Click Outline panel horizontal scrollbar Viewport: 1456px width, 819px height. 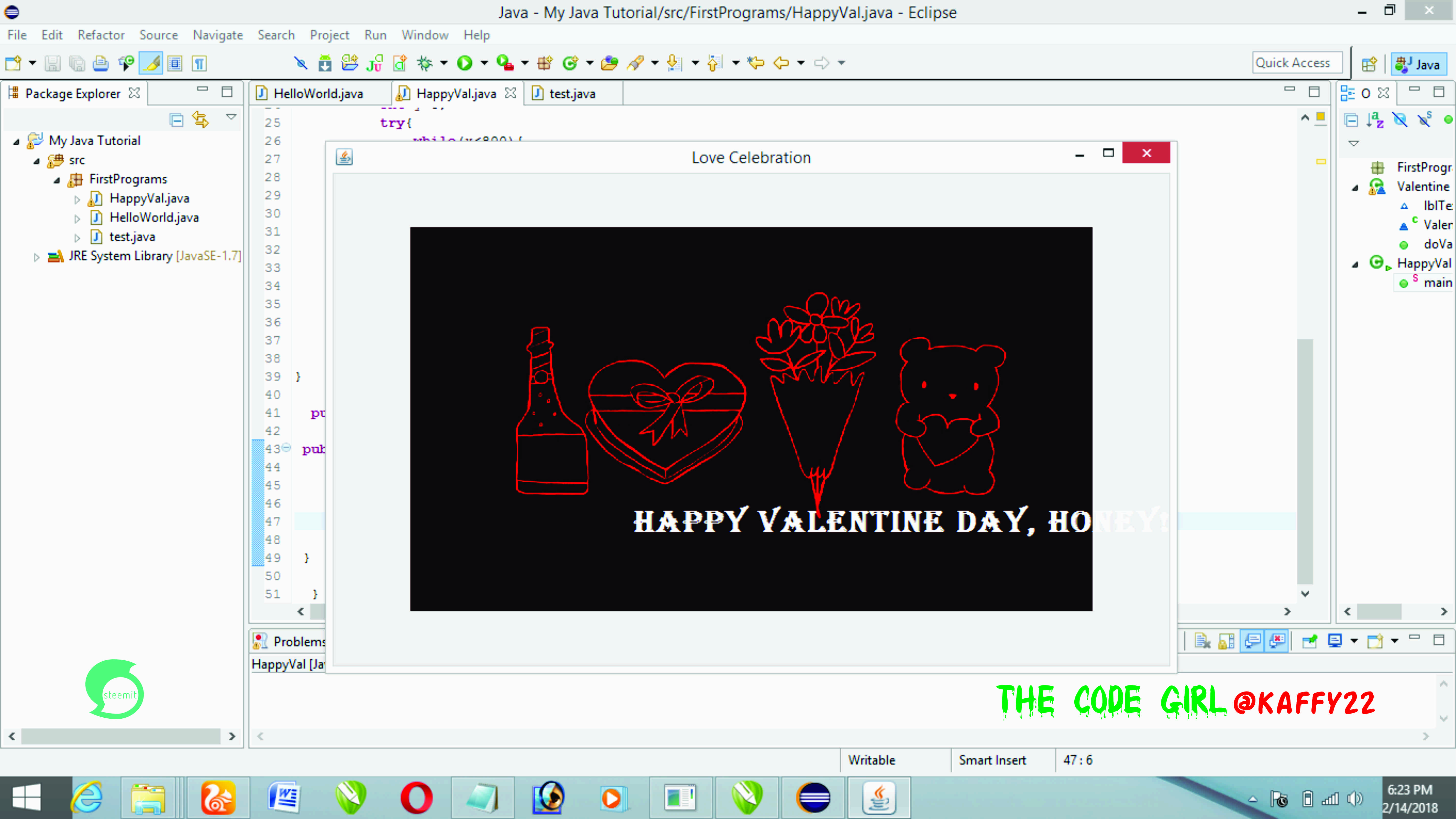tap(1379, 611)
